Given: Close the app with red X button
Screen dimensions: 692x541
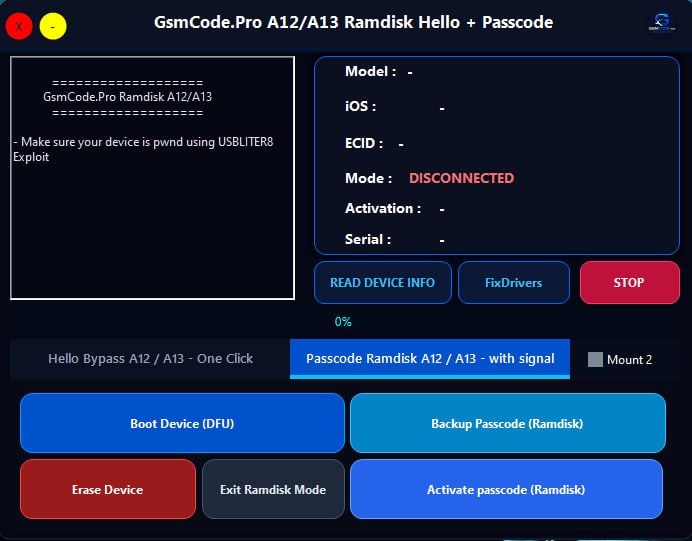Looking at the screenshot, I should (19, 26).
